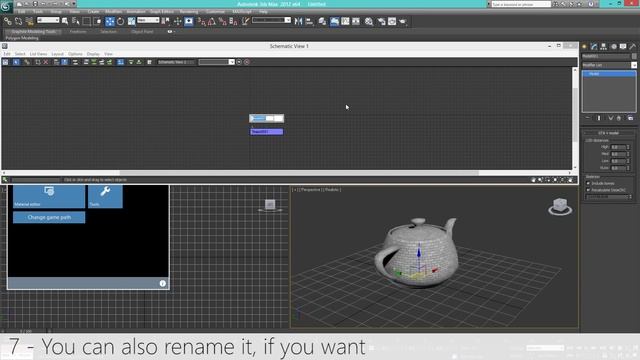Open the Select menu in Schematic View

20,54
